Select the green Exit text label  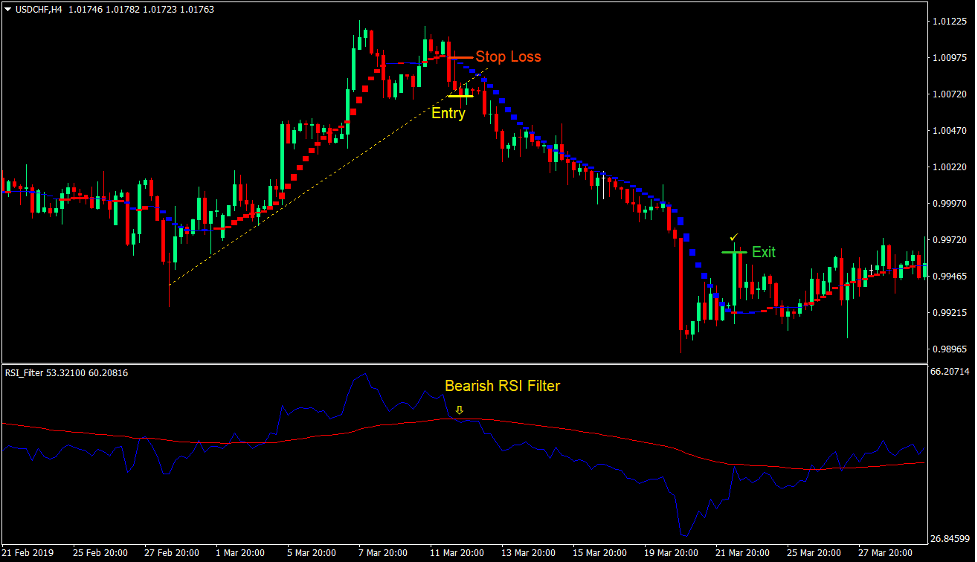tap(764, 252)
